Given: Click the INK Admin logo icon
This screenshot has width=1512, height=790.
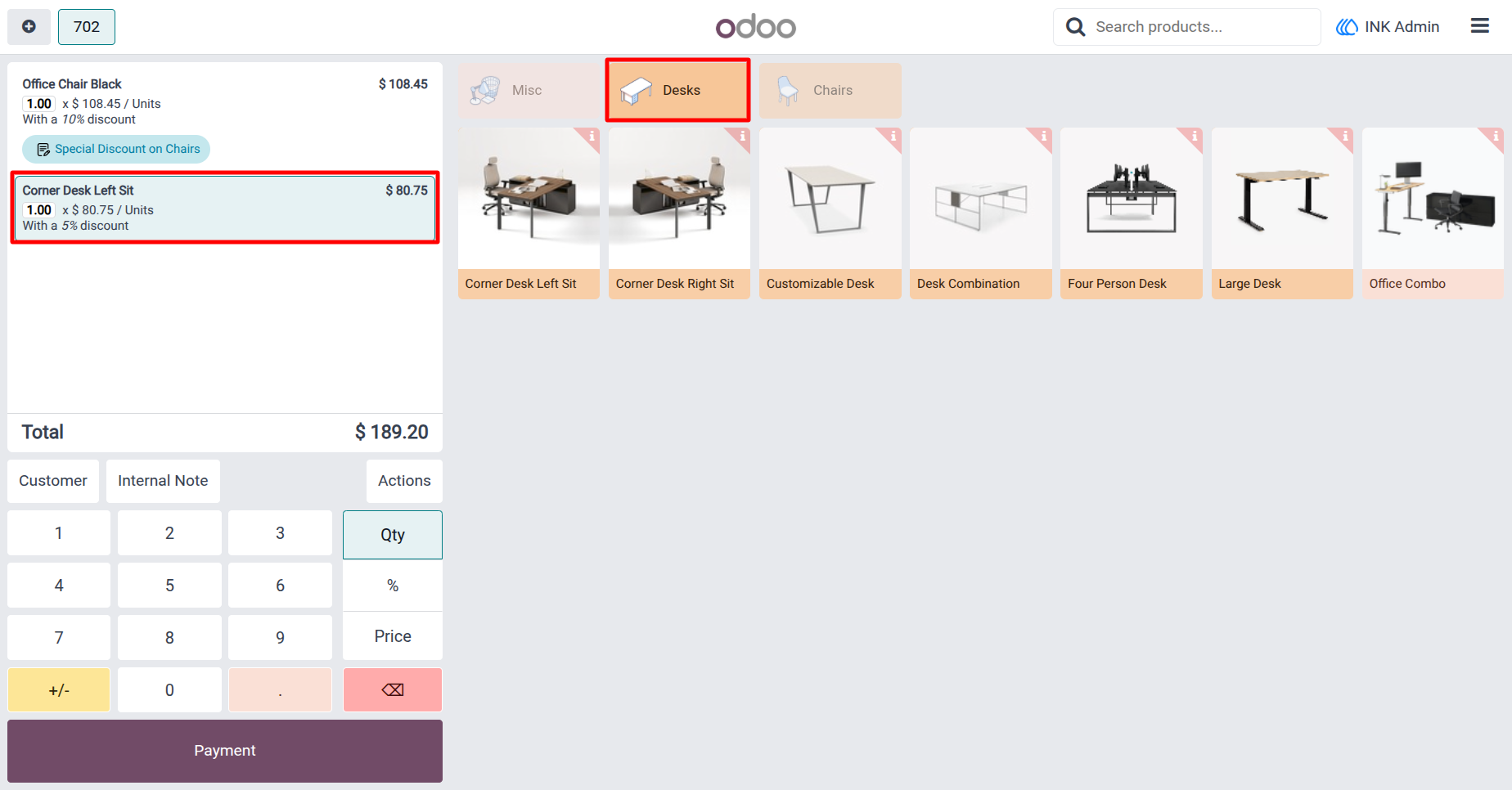Looking at the screenshot, I should tap(1347, 27).
